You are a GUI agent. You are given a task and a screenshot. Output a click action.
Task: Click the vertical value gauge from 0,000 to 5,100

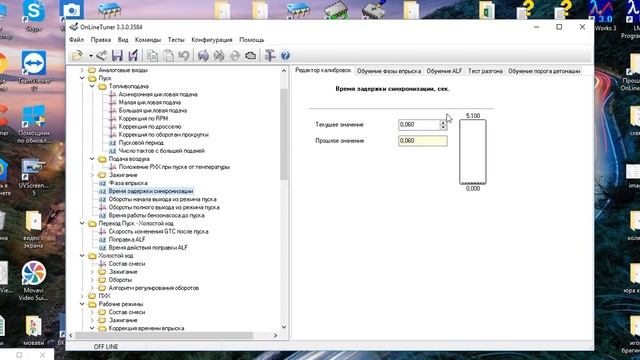473,152
